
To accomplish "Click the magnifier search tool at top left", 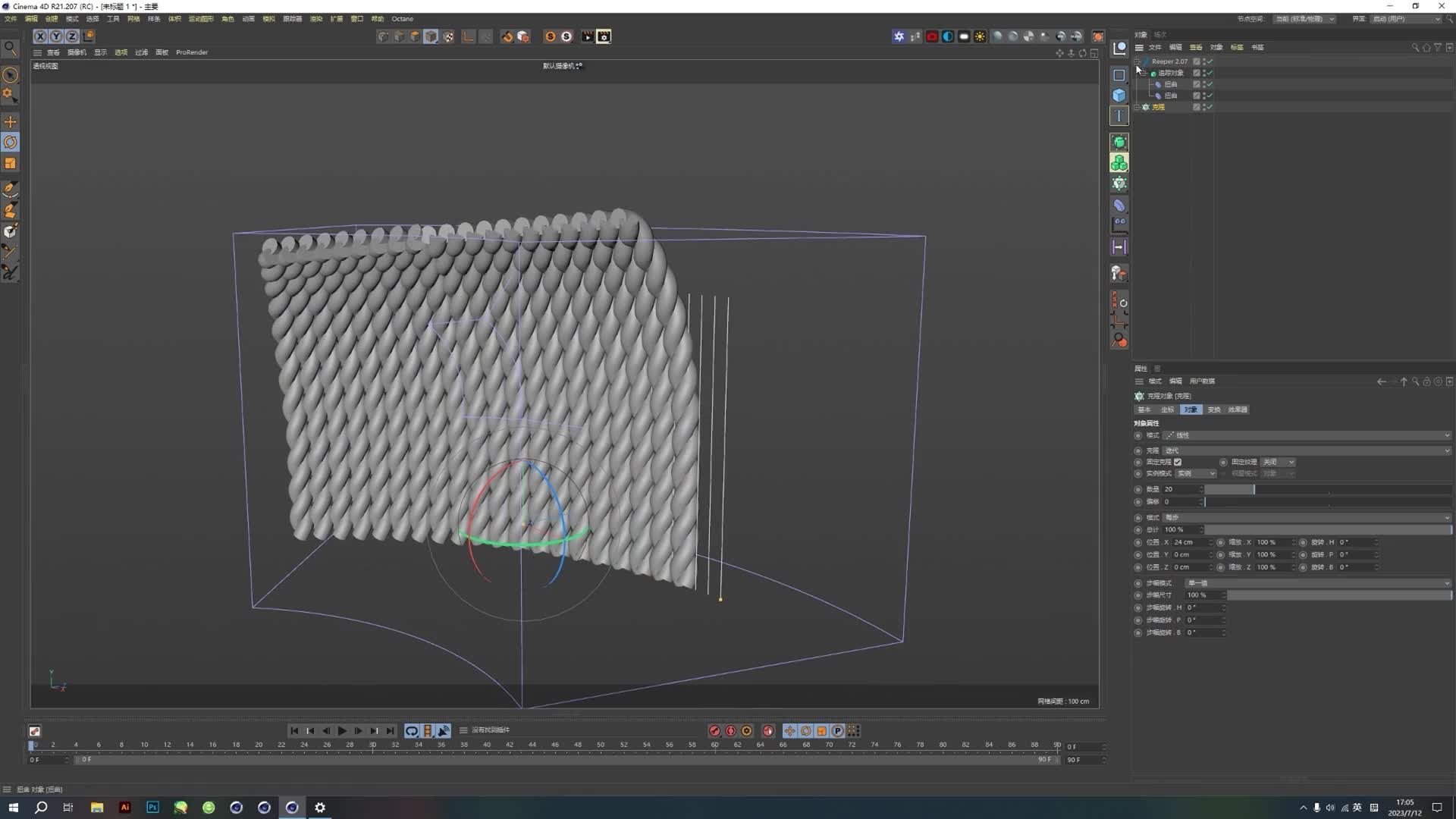I will tap(11, 49).
